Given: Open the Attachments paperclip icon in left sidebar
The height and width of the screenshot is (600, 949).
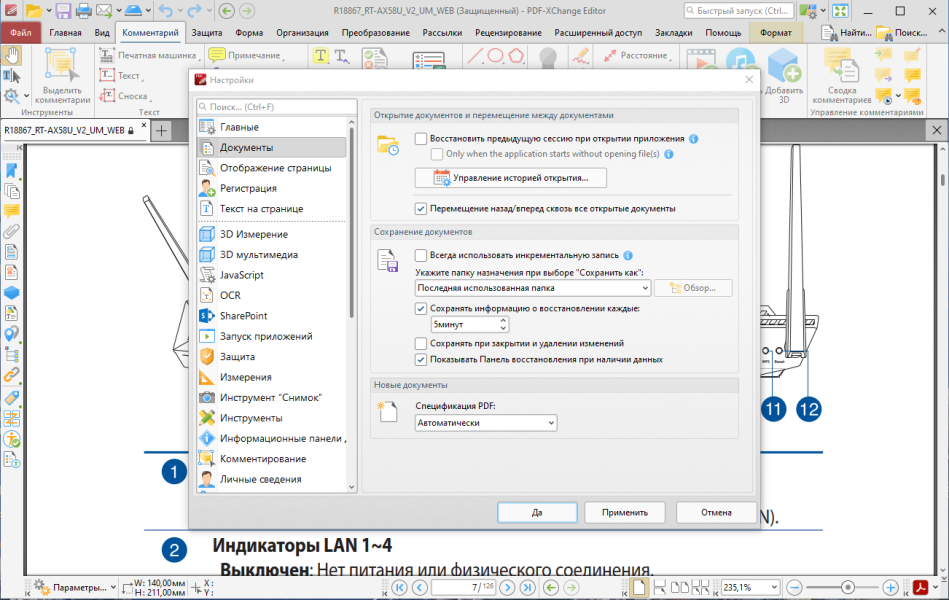Looking at the screenshot, I should tap(11, 231).
